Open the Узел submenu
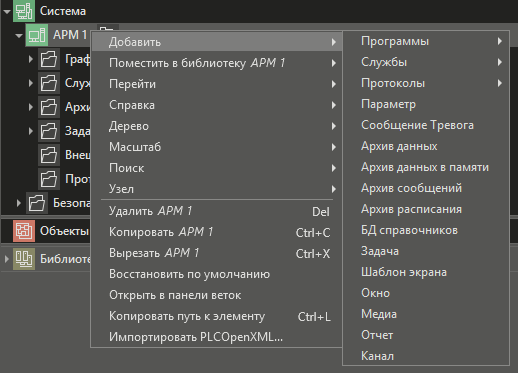This screenshot has width=518, height=373. (217, 189)
